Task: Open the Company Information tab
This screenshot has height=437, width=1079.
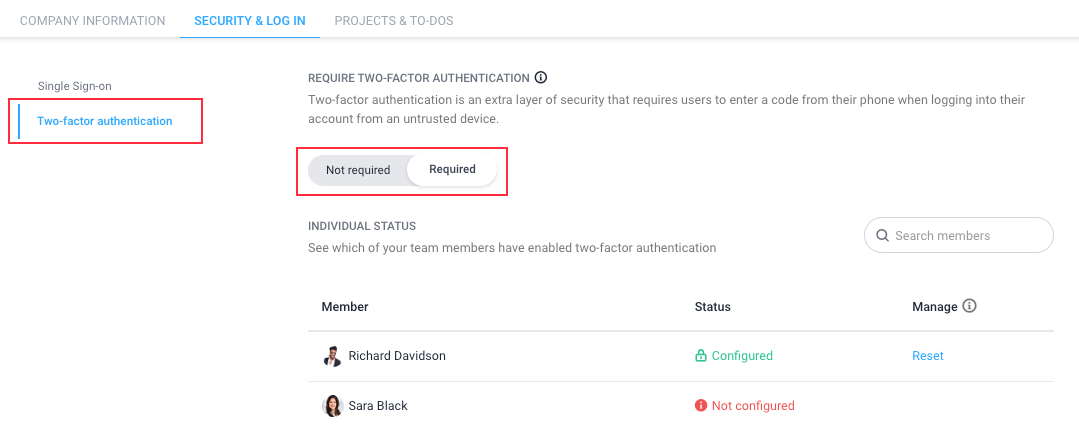Action: pyautogui.click(x=92, y=21)
